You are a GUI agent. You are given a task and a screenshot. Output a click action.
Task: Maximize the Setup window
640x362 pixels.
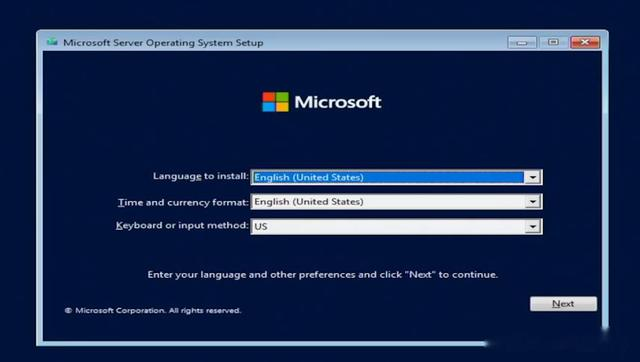click(x=553, y=42)
